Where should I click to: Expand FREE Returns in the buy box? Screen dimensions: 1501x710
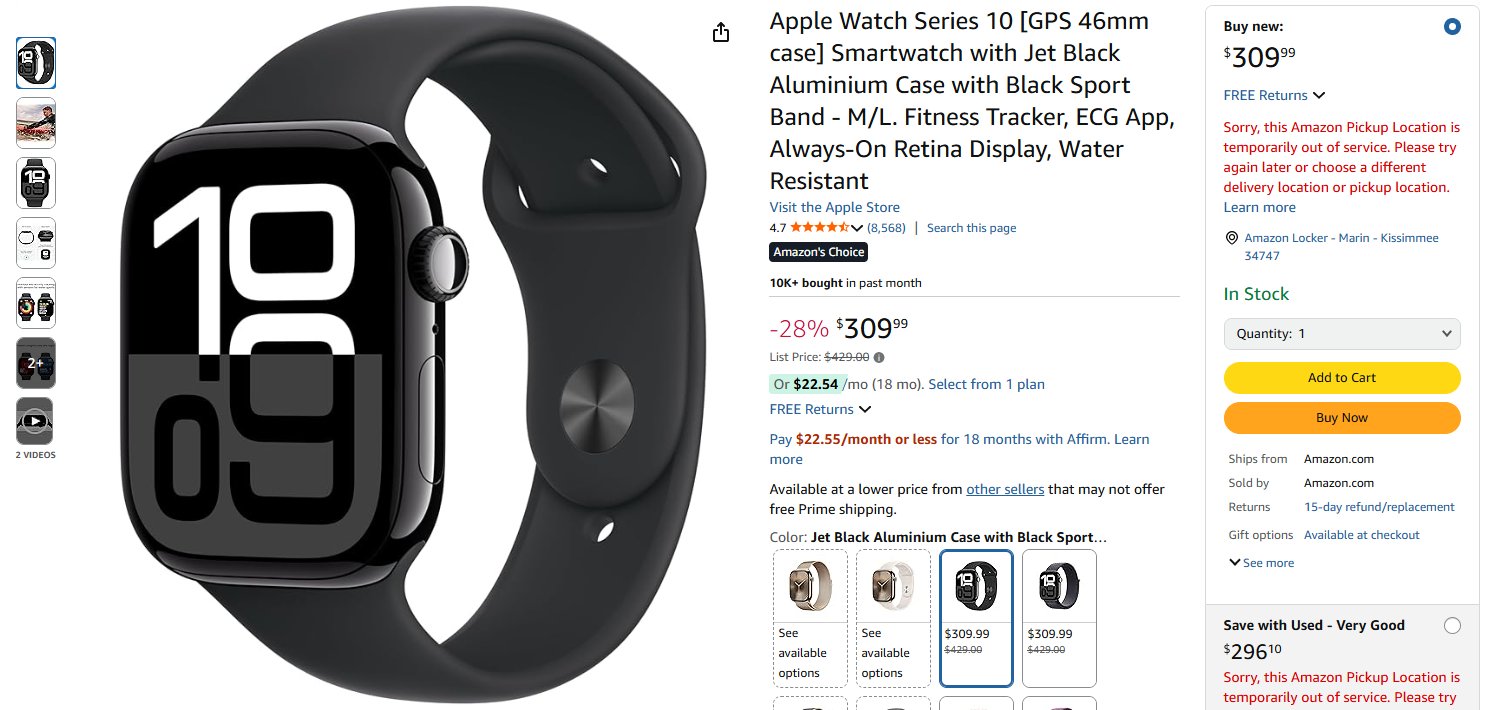(x=1274, y=96)
